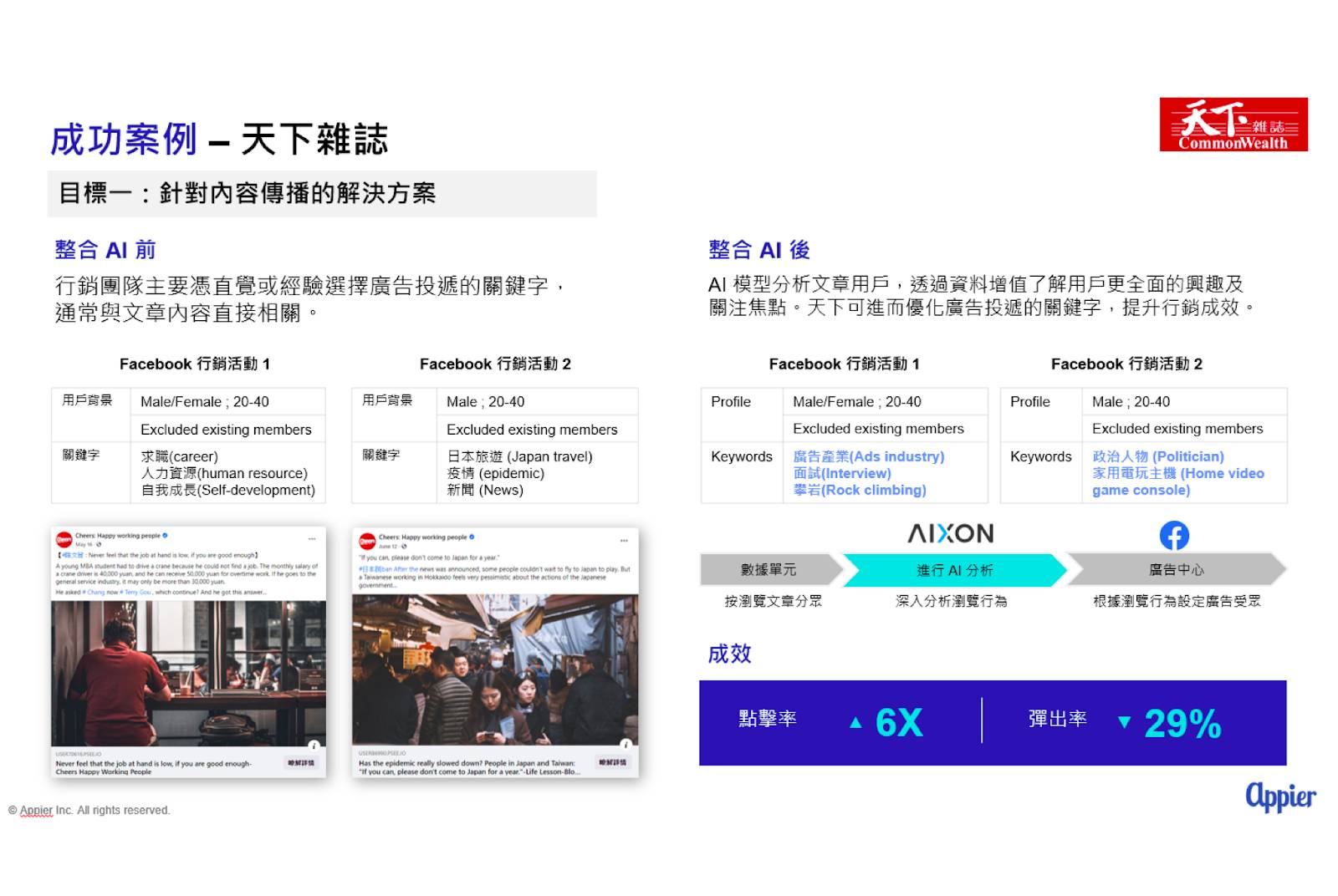The height and width of the screenshot is (896, 1338).
Task: Click the down triangle beside 29%
Action: click(x=1124, y=723)
